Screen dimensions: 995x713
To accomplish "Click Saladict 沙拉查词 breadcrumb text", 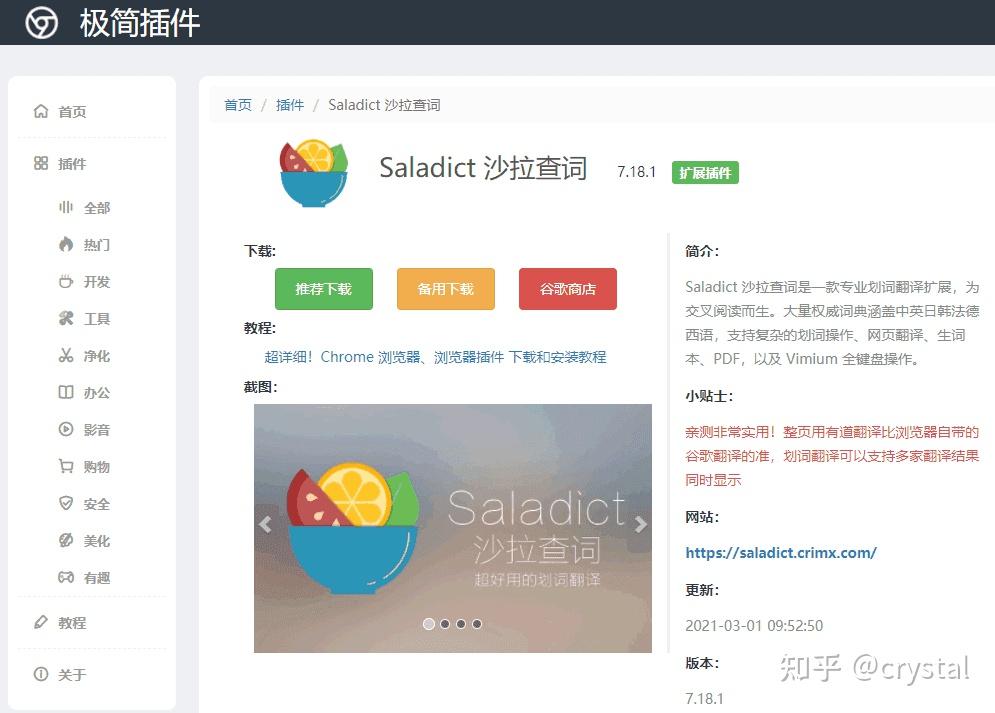I will (384, 105).
